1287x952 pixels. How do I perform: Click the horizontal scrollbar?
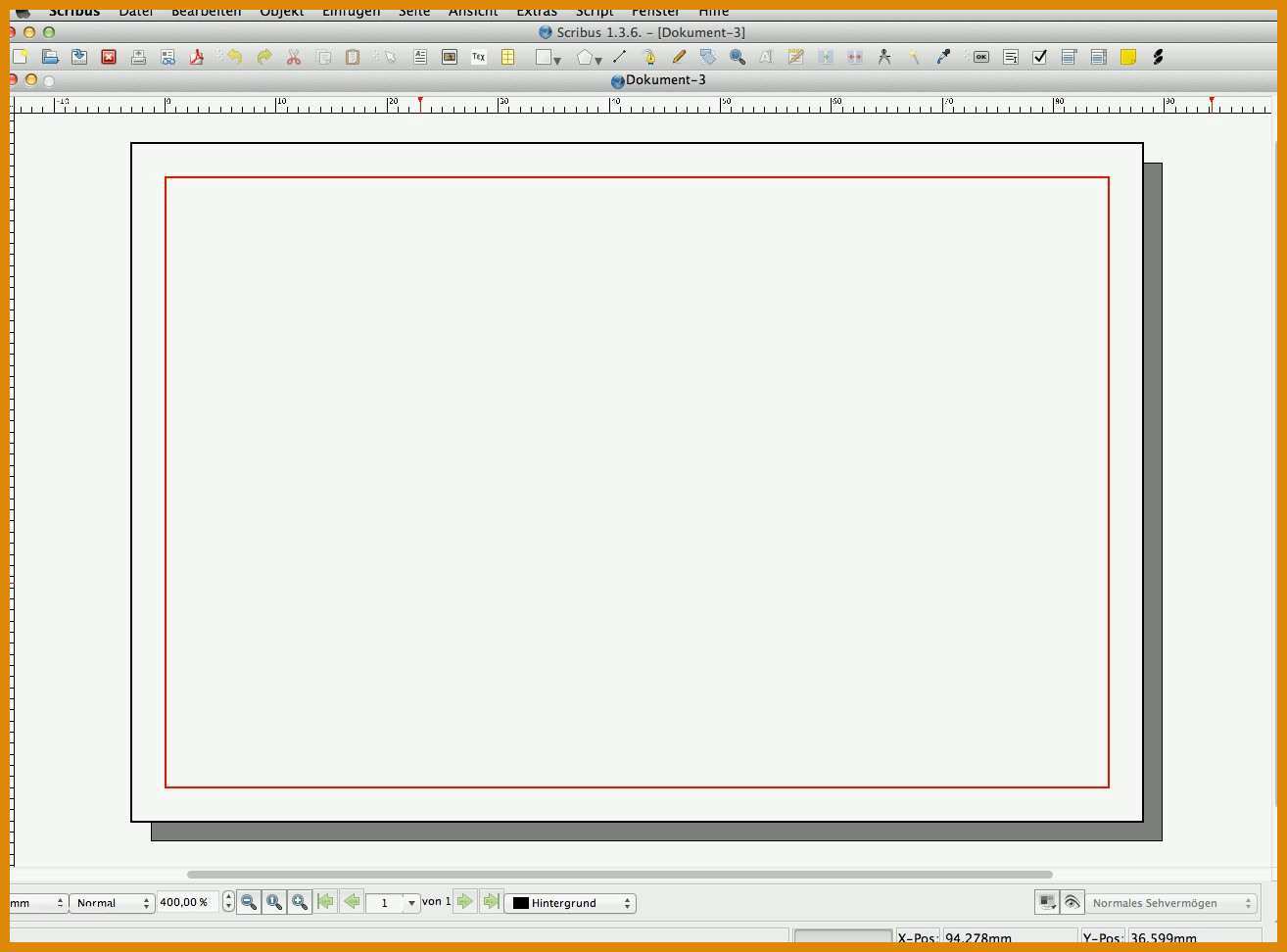point(620,875)
